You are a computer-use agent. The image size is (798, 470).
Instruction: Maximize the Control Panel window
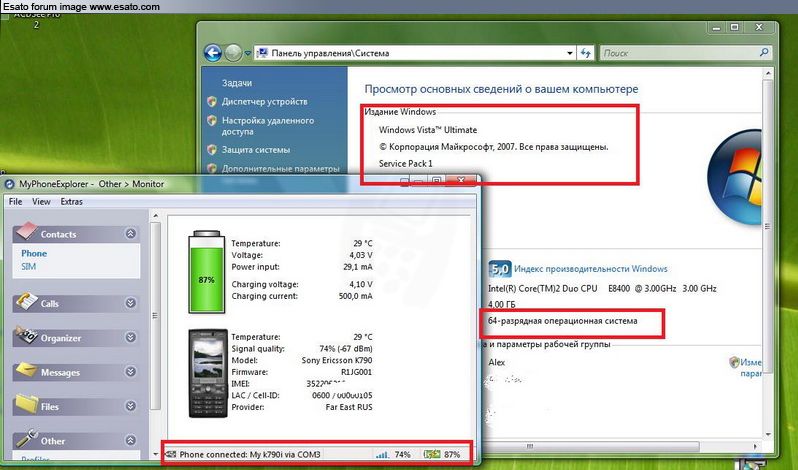point(734,27)
